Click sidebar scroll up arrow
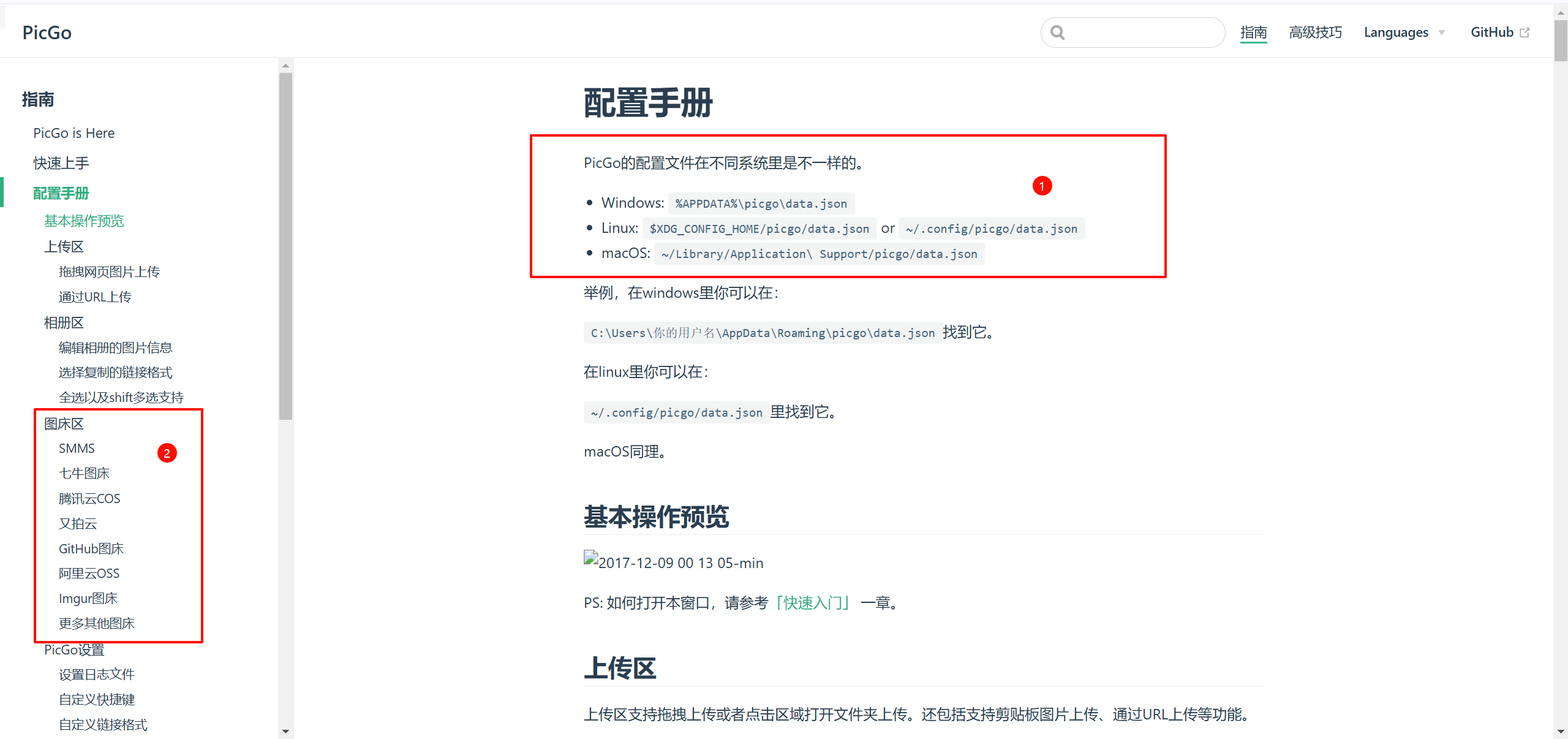The width and height of the screenshot is (1568, 739). coord(285,66)
